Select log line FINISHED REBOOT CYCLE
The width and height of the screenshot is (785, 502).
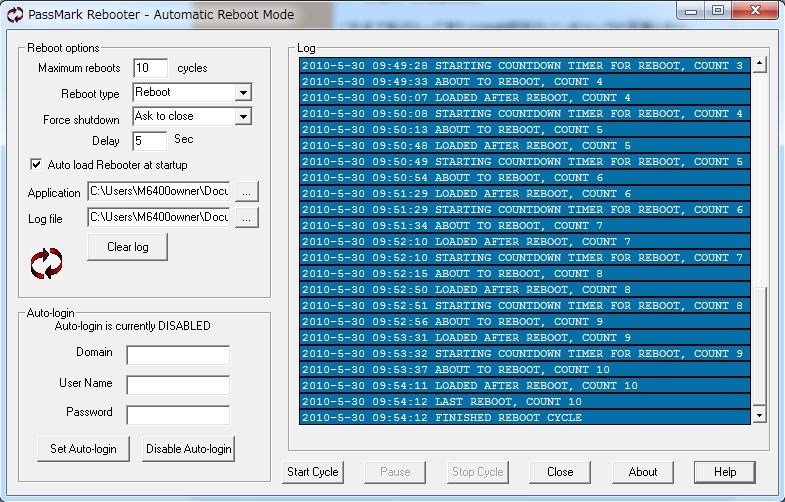pos(525,417)
